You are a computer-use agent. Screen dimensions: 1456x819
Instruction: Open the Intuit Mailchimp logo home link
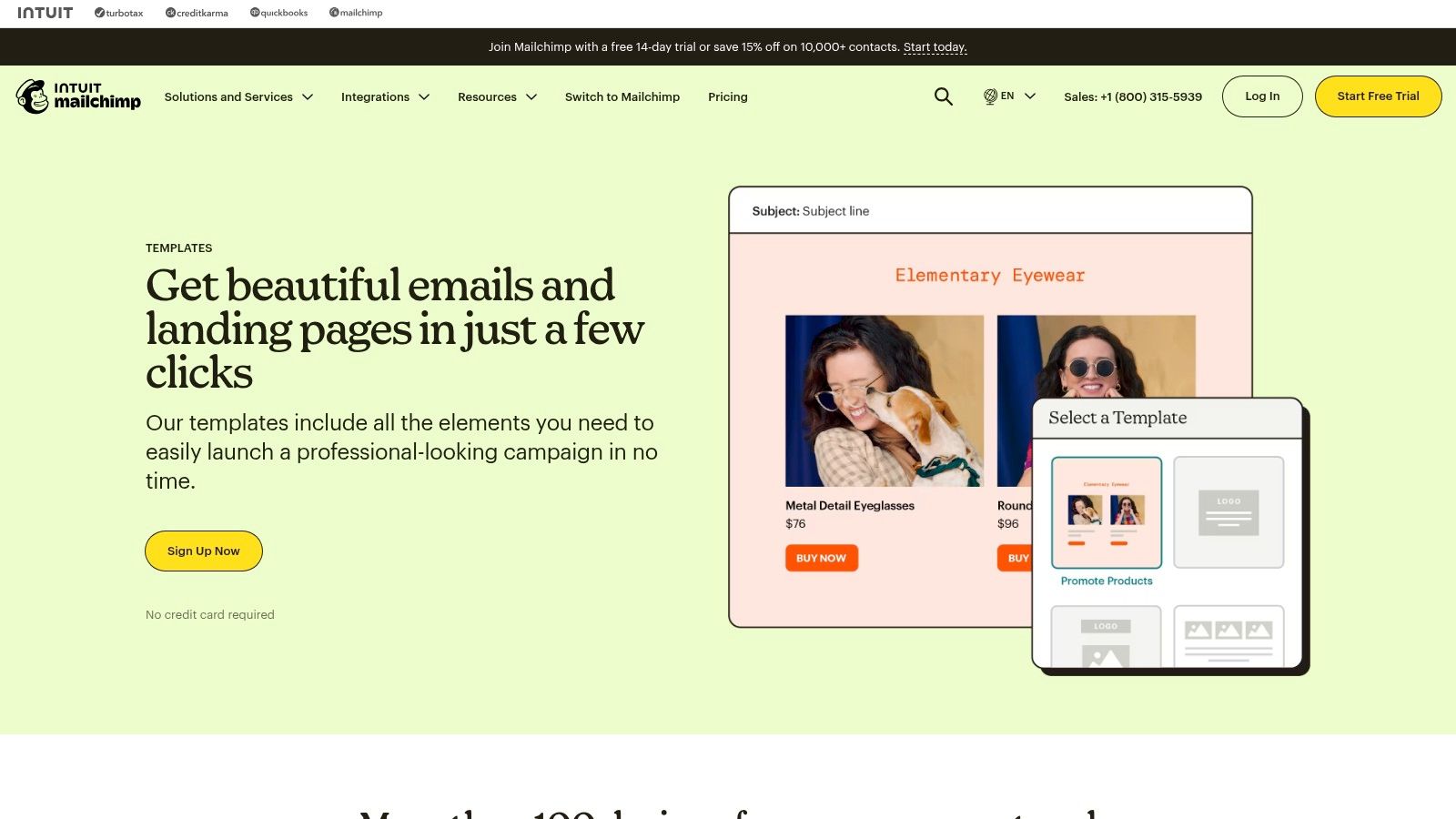click(x=78, y=96)
